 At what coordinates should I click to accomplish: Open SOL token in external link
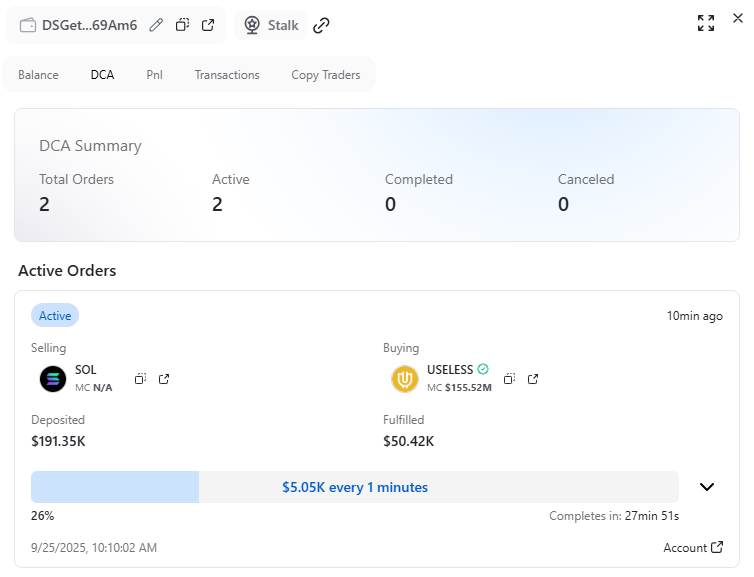164,379
